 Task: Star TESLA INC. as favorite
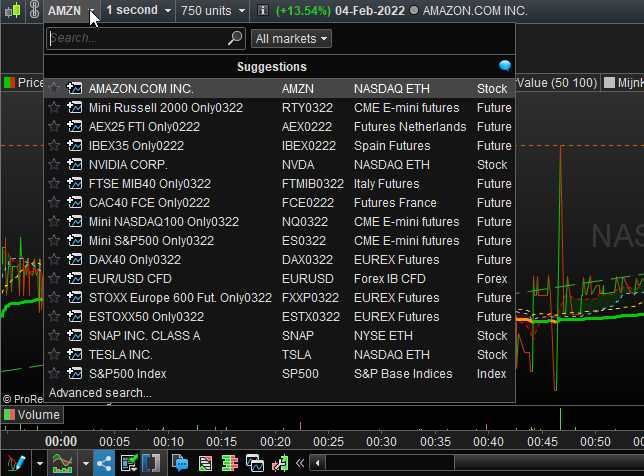point(54,354)
